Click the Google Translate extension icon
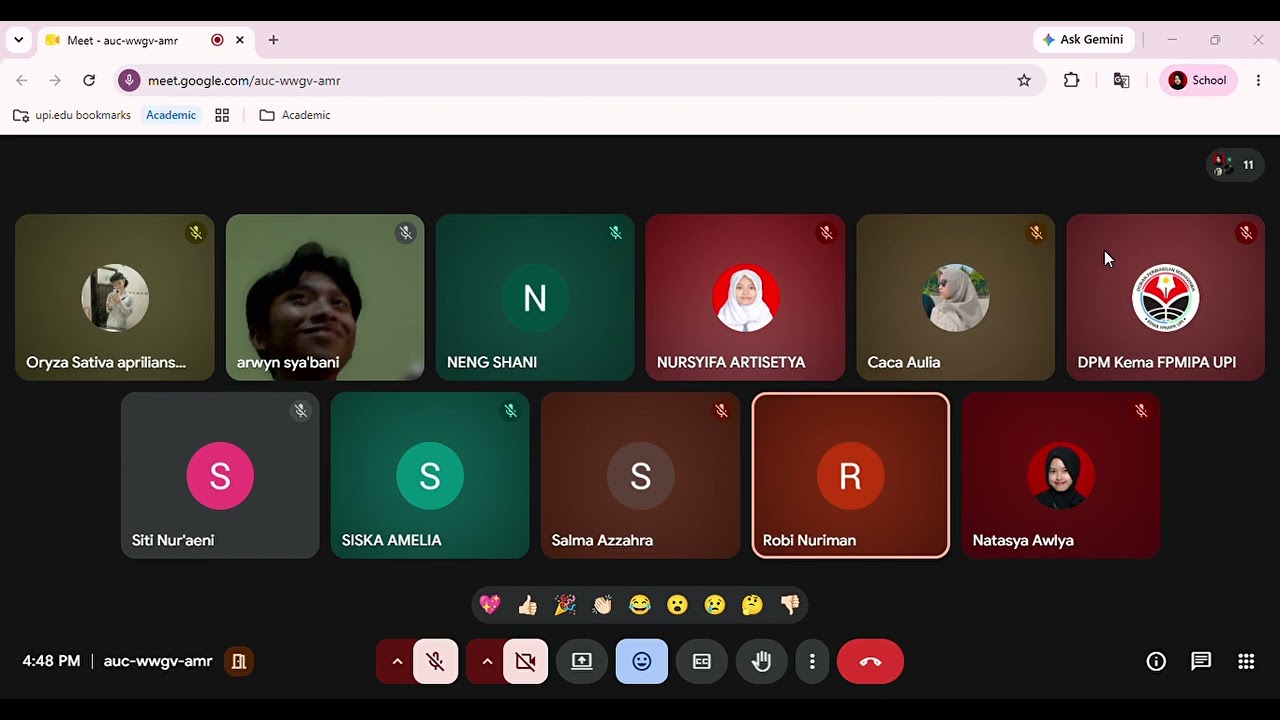 pyautogui.click(x=1121, y=80)
